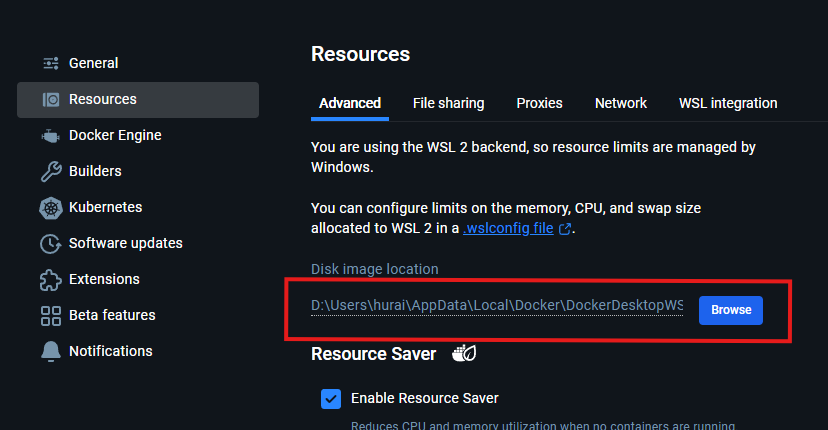Click the Beta features grid icon
This screenshot has height=430, width=828.
pos(51,315)
